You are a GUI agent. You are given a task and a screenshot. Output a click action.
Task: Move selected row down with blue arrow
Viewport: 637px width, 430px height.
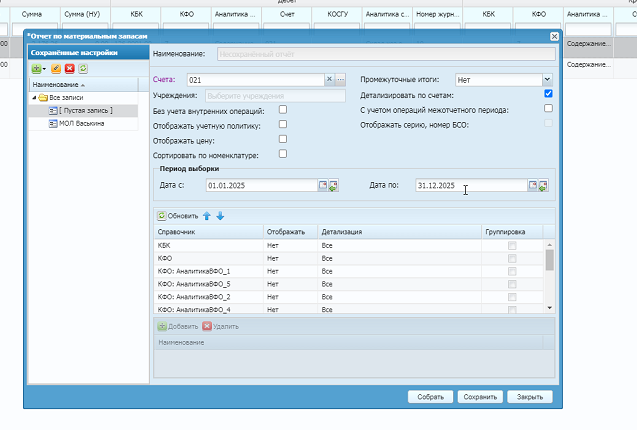pyautogui.click(x=220, y=216)
